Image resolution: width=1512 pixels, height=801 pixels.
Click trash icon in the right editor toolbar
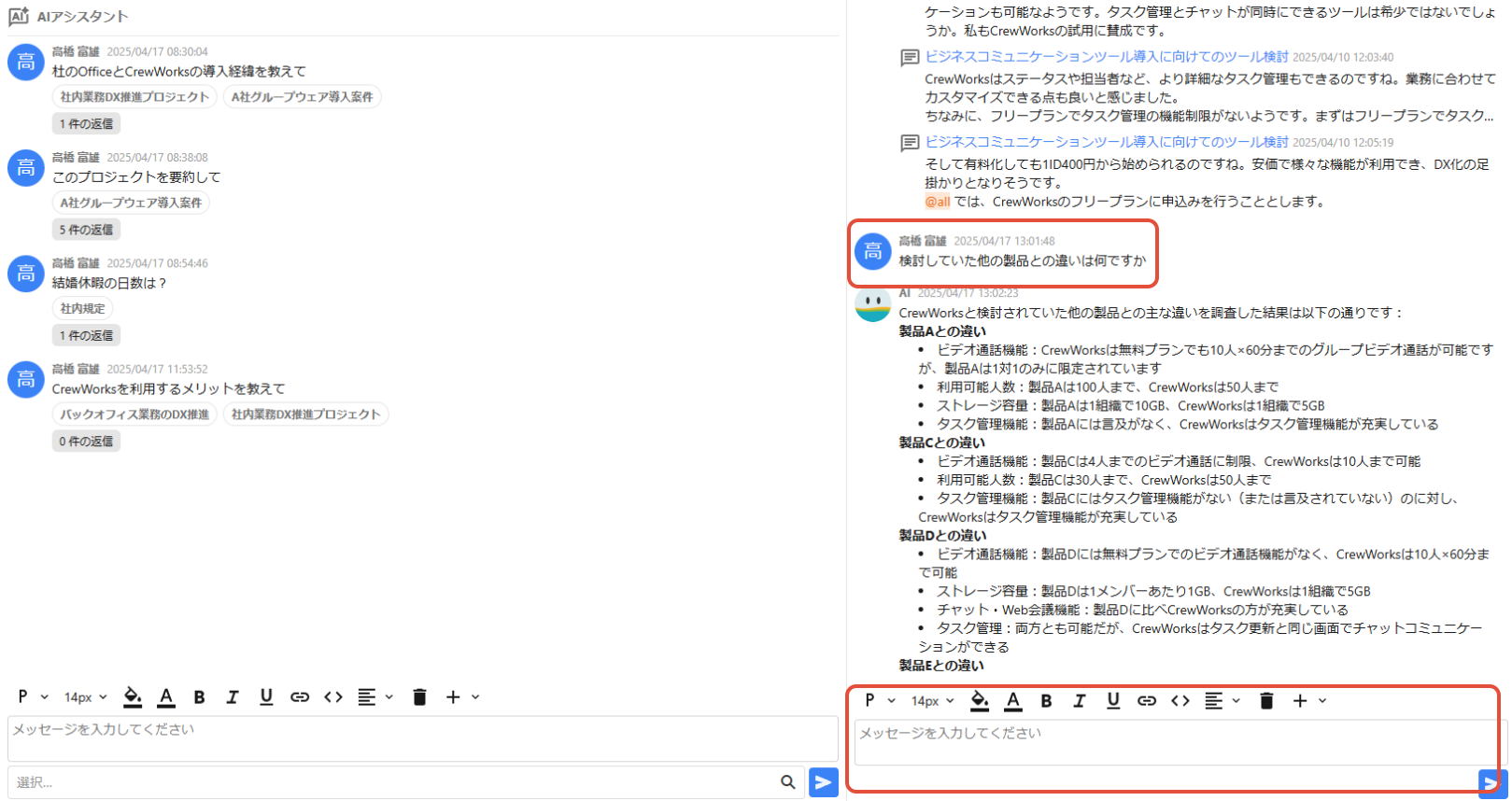(x=1266, y=701)
